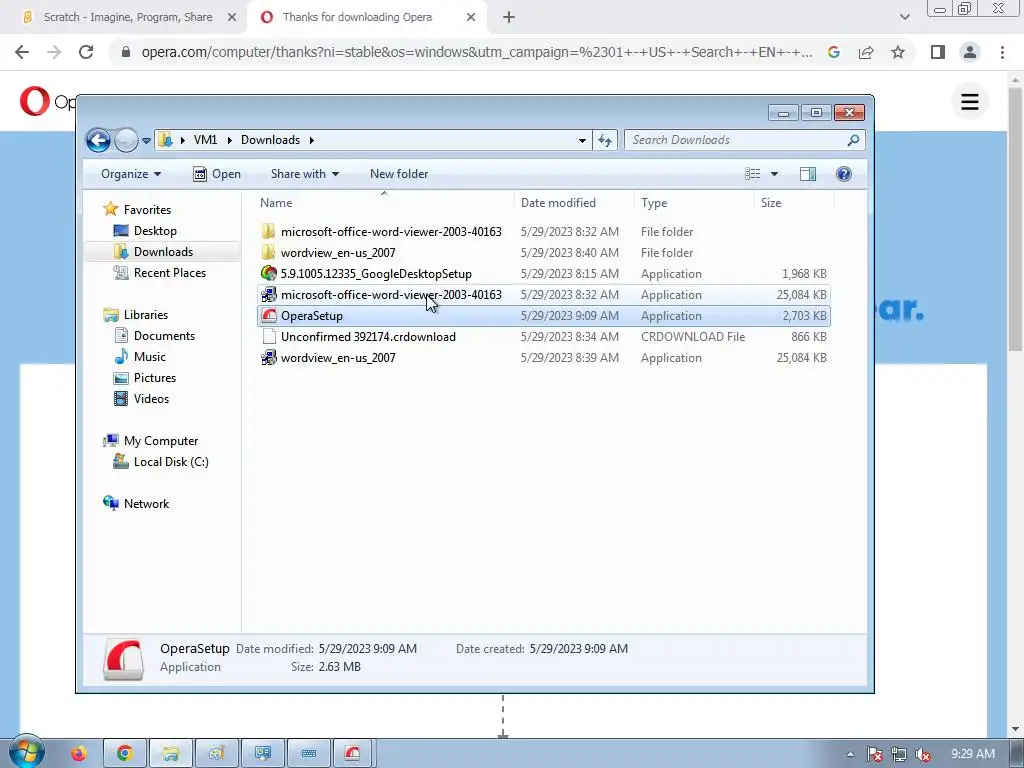The image size is (1024, 768).
Task: Expand the arrow after Downloads breadcrumb
Action: 312,140
